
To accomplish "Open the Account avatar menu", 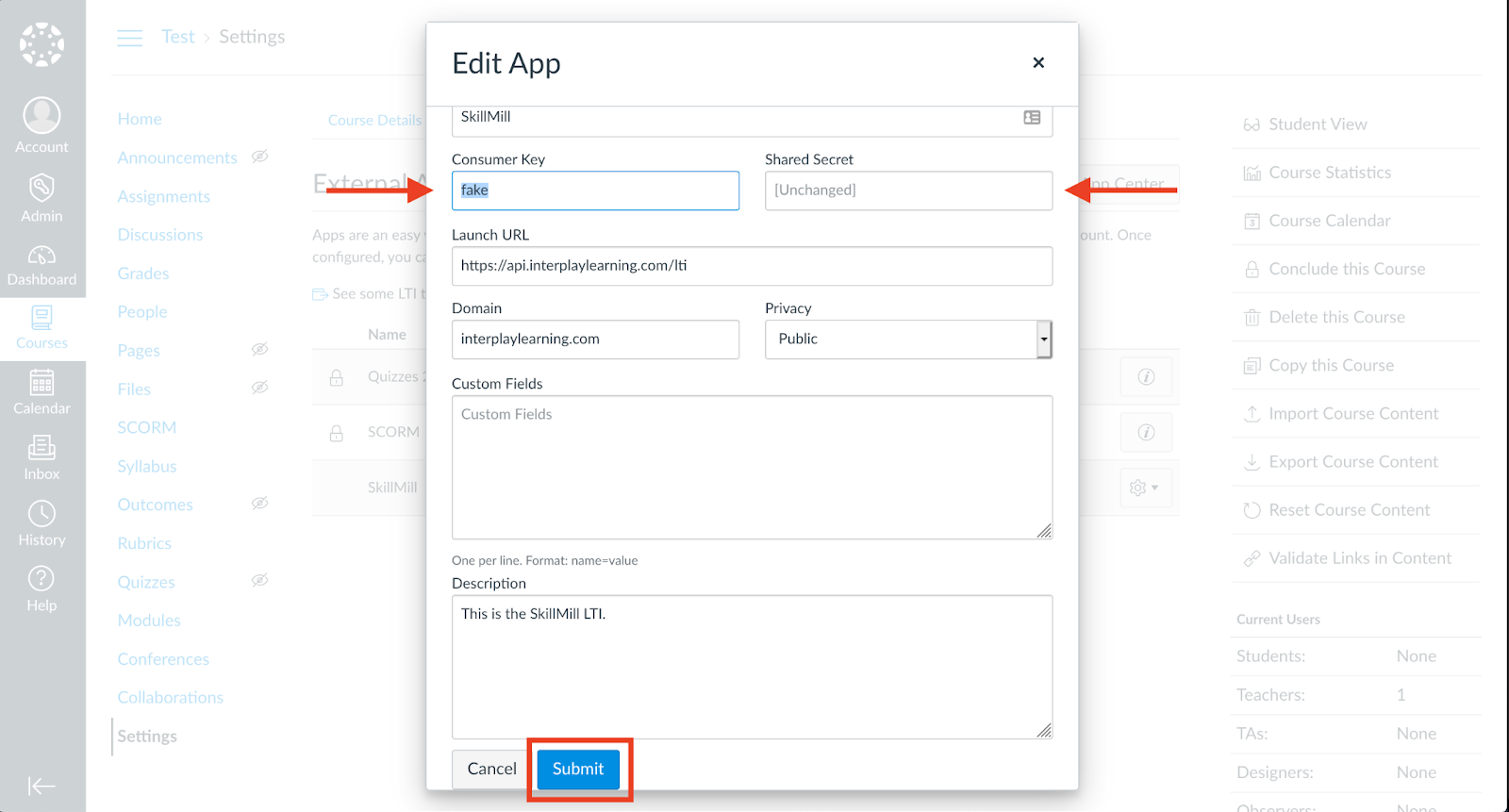I will [41, 125].
